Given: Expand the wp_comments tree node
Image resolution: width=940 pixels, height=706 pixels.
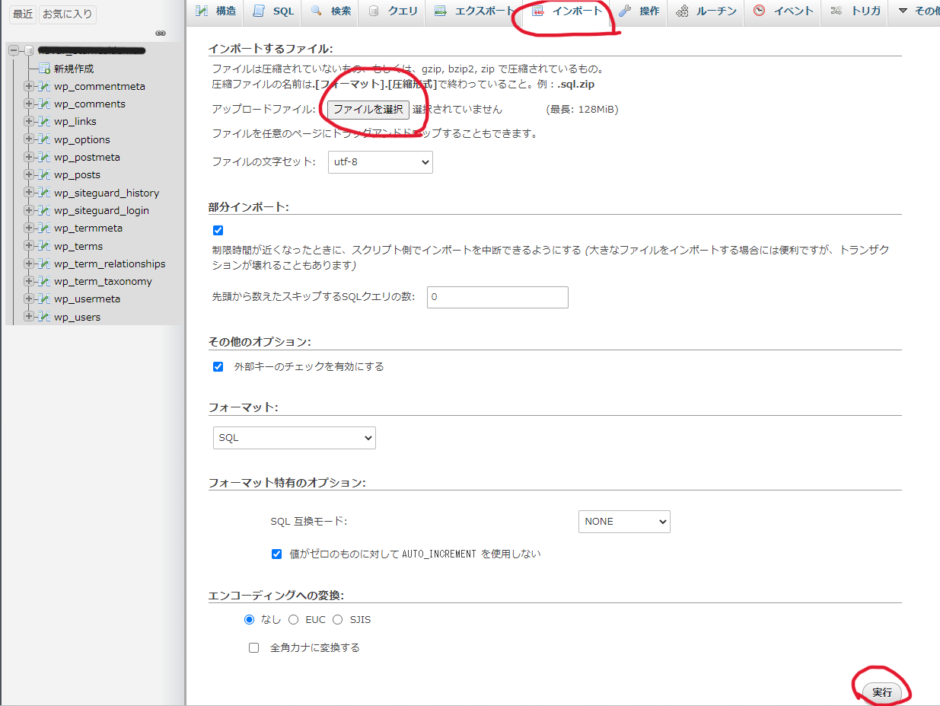Looking at the screenshot, I should [x=29, y=101].
